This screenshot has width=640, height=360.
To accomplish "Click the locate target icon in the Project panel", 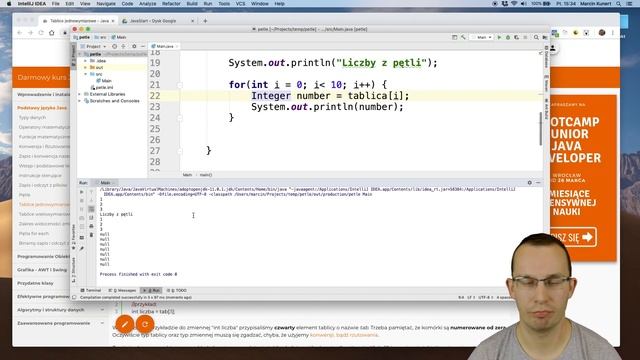I will click(x=114, y=47).
